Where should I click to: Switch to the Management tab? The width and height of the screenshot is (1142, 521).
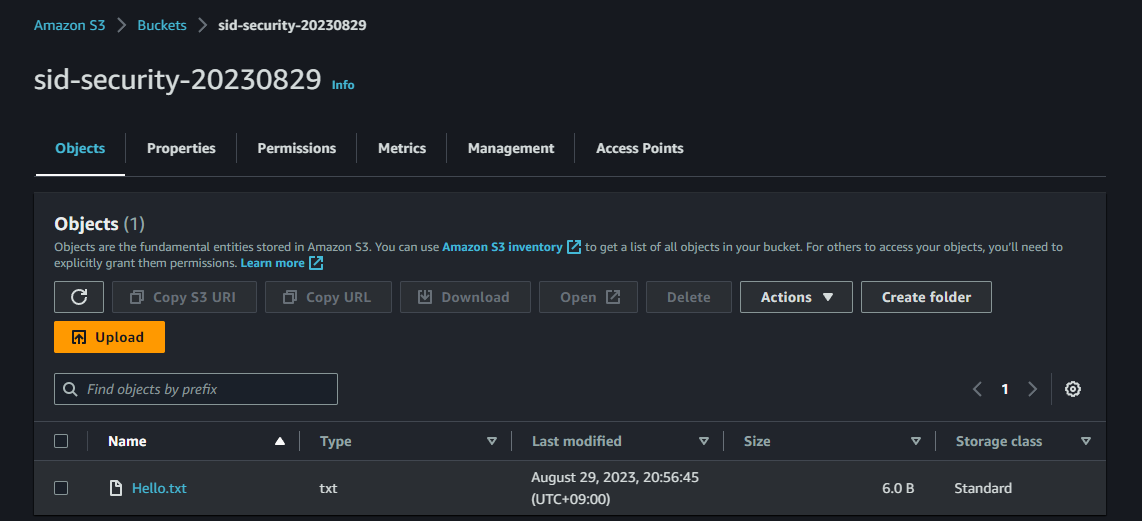511,149
